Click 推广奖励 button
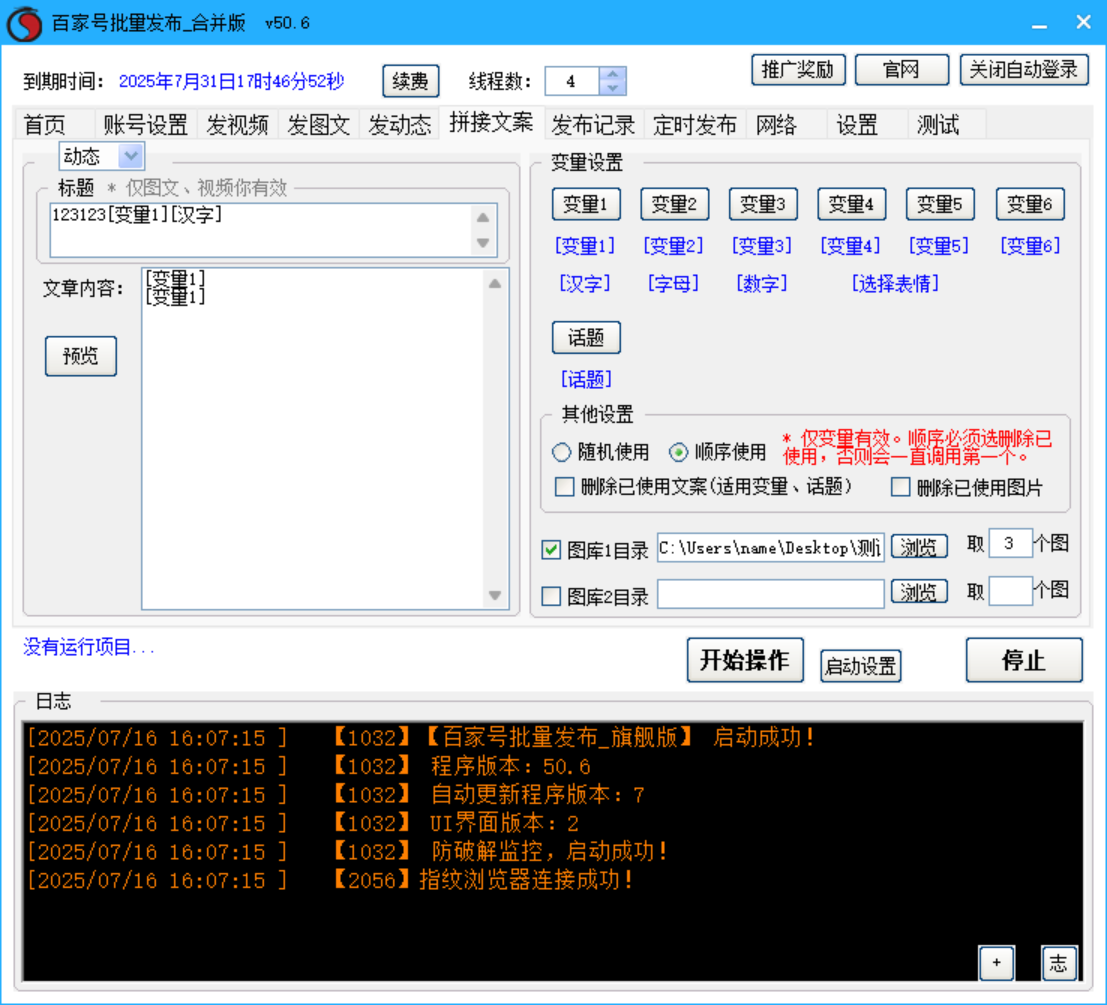 point(798,70)
